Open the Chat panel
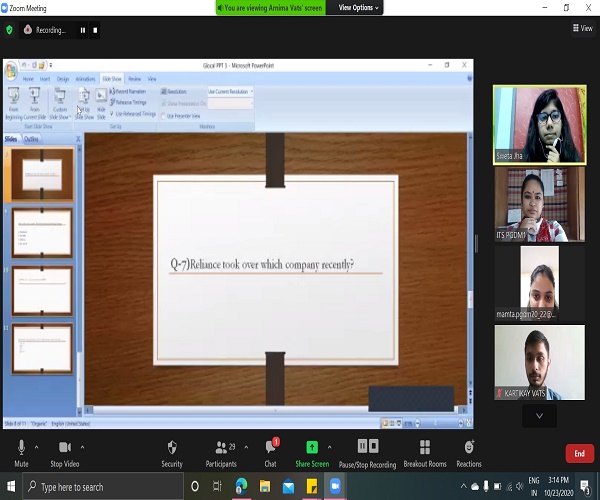600x500 pixels. point(271,454)
